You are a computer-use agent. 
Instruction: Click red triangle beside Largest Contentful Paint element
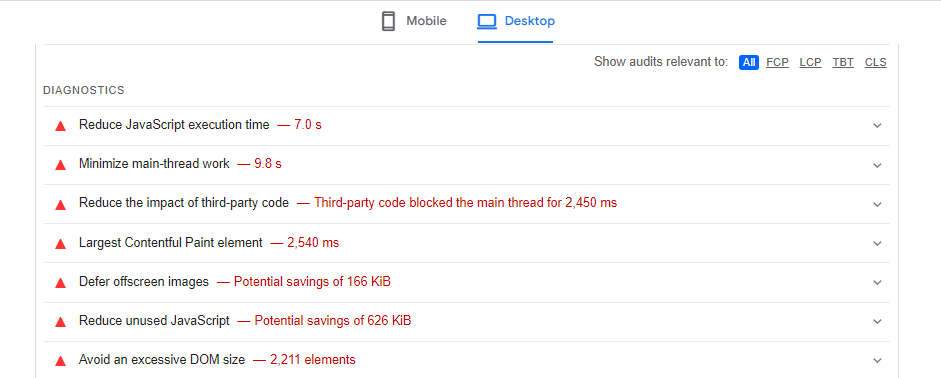click(x=60, y=244)
